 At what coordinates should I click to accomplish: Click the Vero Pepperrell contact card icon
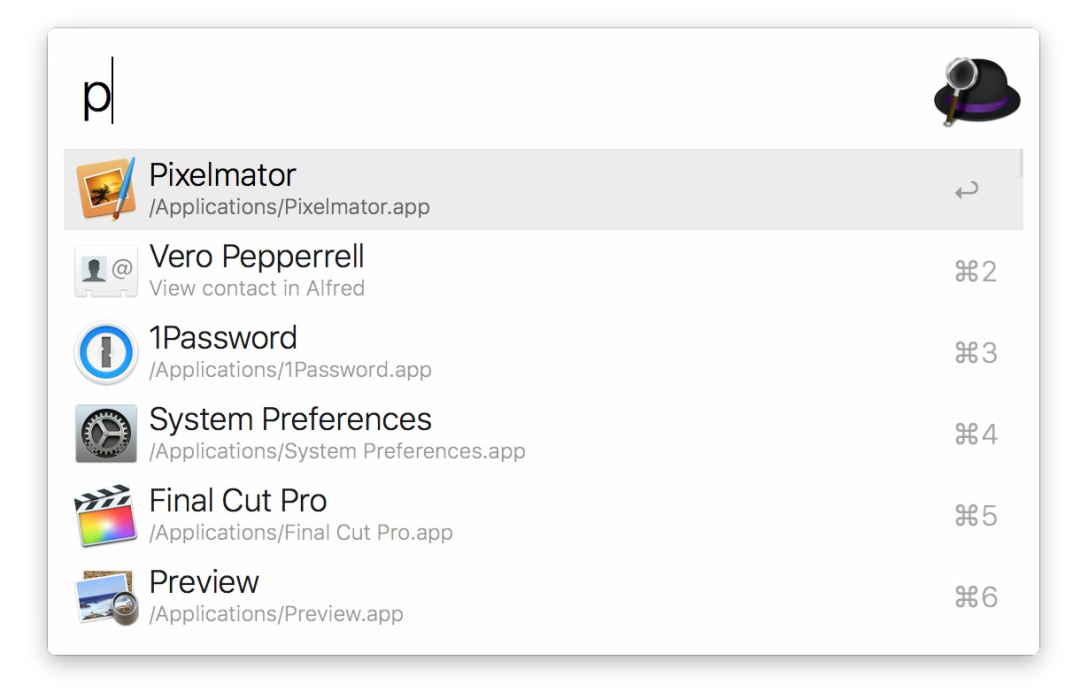point(105,270)
